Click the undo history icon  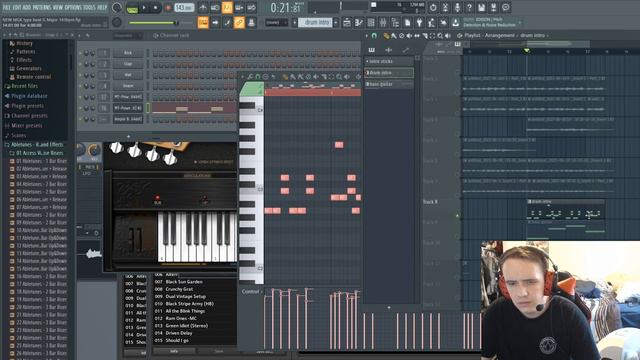click(x=433, y=7)
